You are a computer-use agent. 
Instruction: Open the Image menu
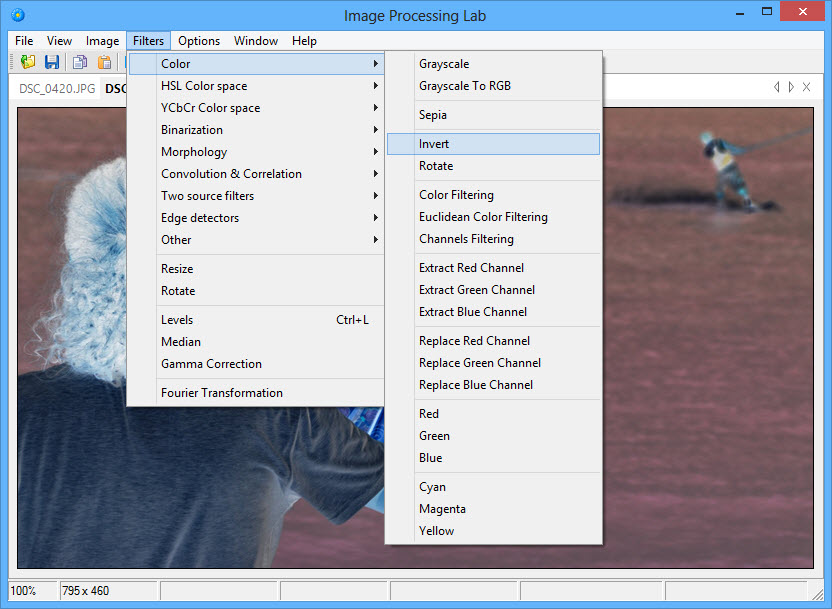pos(102,41)
